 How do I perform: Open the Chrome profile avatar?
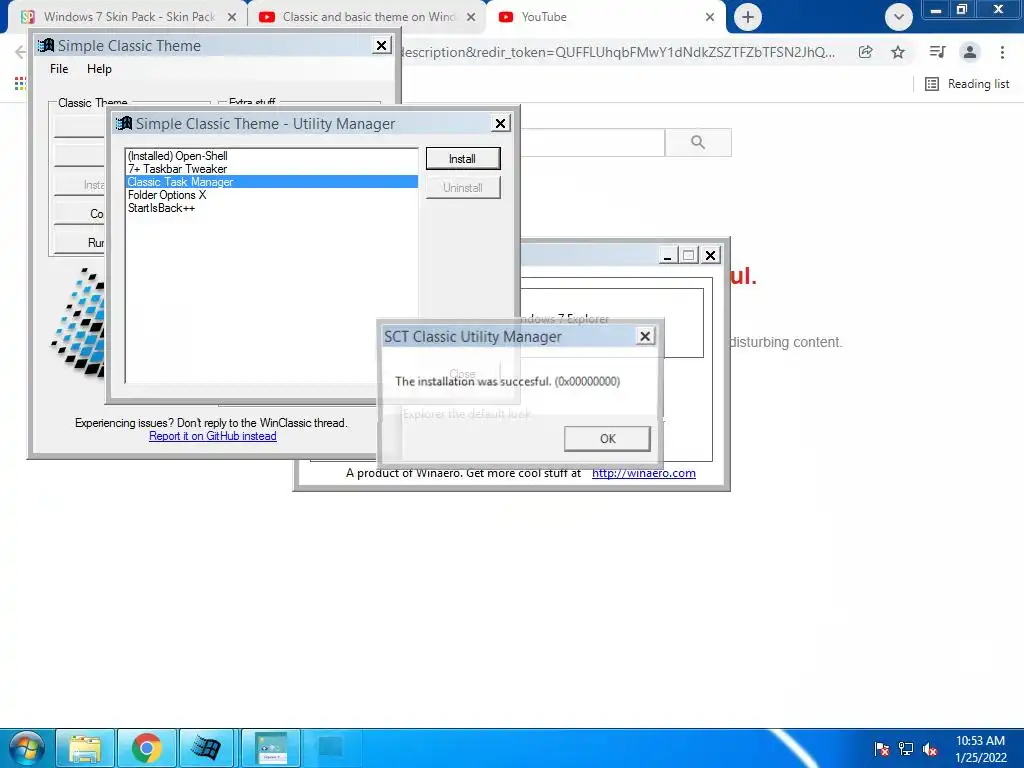(x=970, y=52)
